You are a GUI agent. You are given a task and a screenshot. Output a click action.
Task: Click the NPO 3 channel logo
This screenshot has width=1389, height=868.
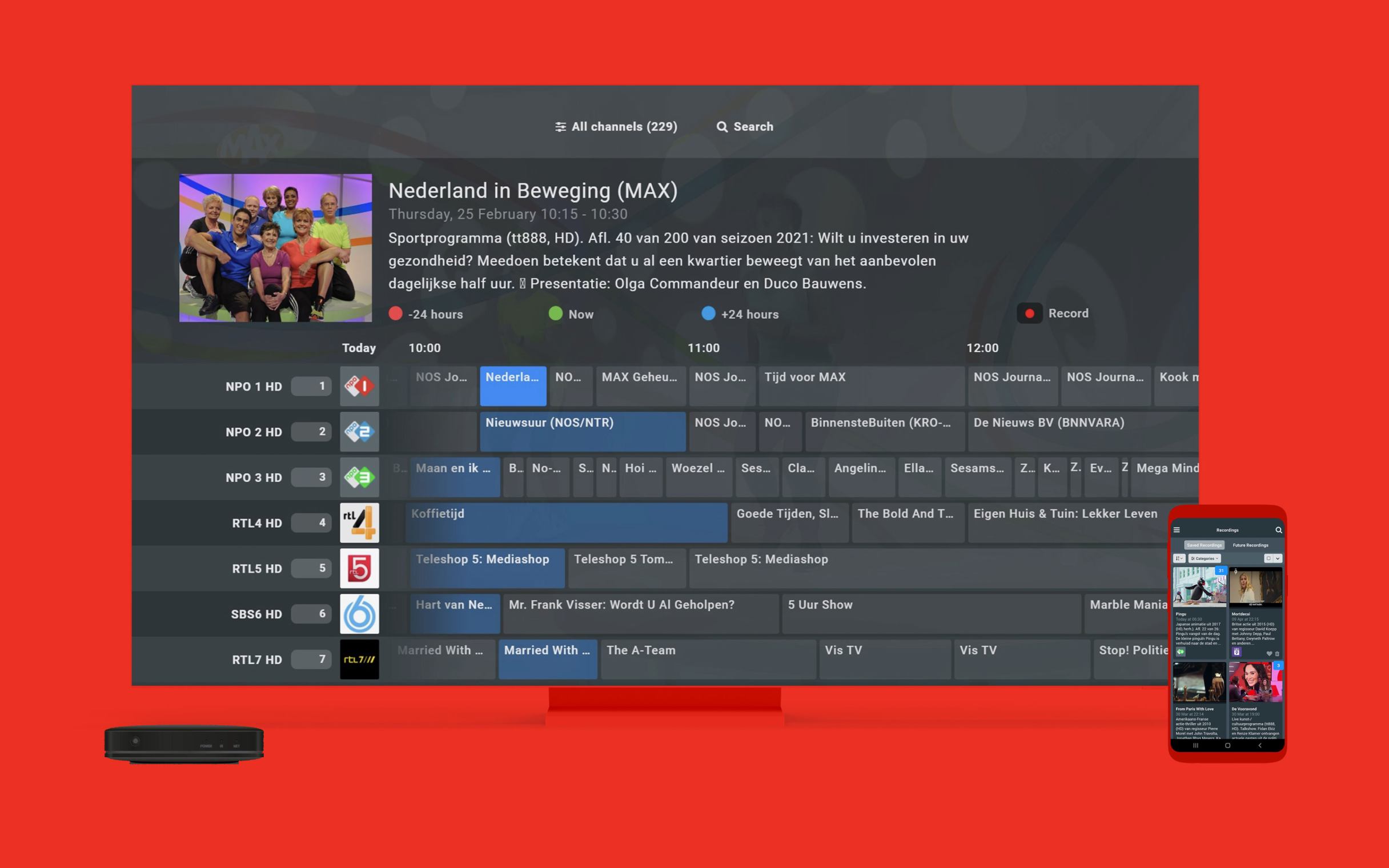[359, 477]
